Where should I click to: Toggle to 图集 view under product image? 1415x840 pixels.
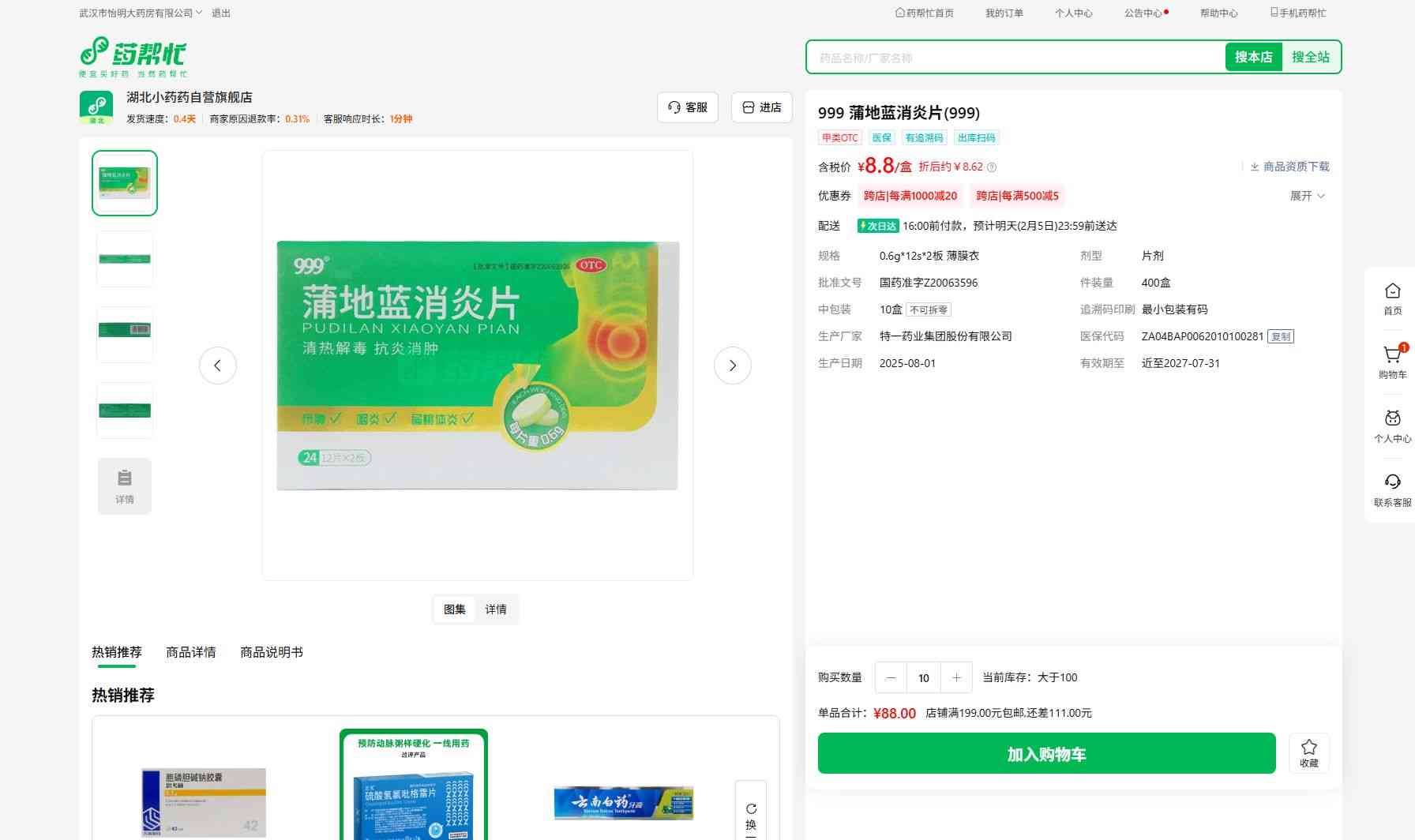(x=454, y=609)
